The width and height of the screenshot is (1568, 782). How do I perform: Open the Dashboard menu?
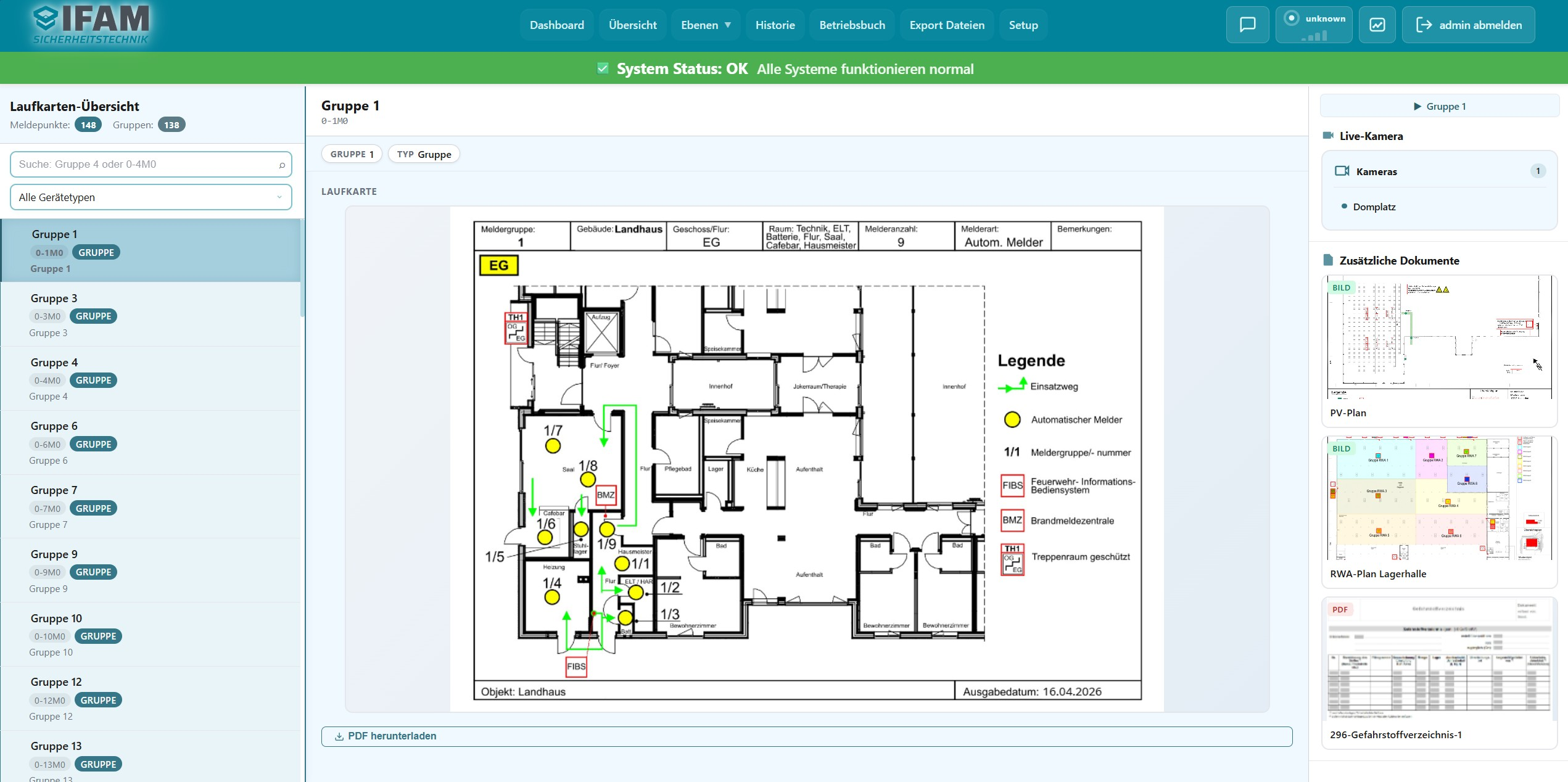(x=556, y=25)
